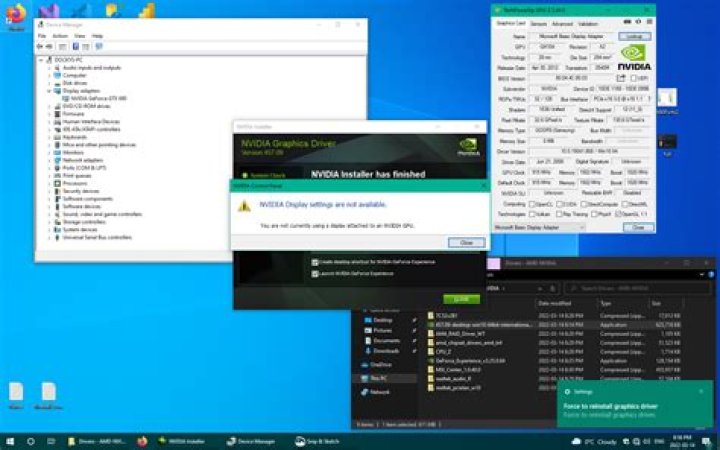Click the Help icon in Device Manager toolbar
This screenshot has height=450, width=720.
click(x=76, y=46)
